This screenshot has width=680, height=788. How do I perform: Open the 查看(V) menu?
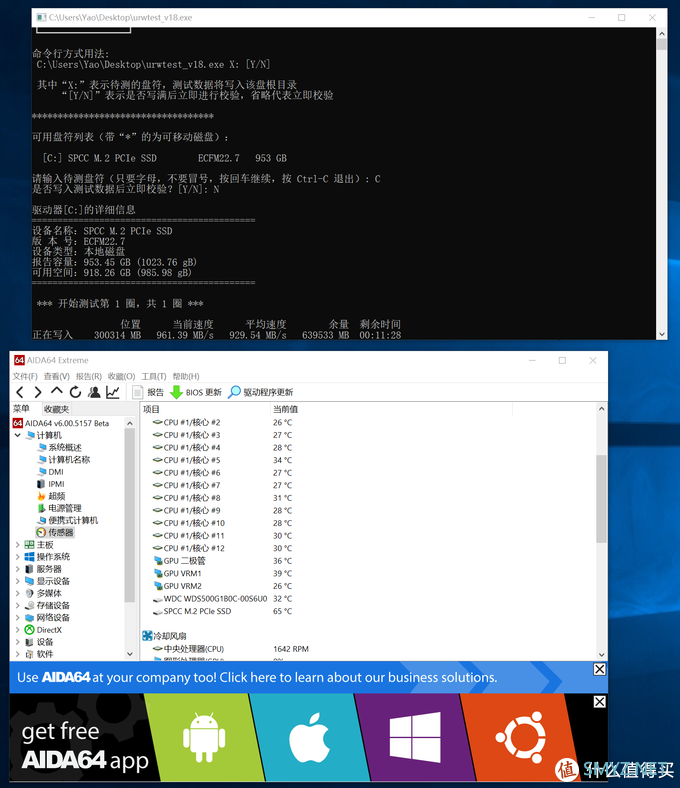pos(56,376)
